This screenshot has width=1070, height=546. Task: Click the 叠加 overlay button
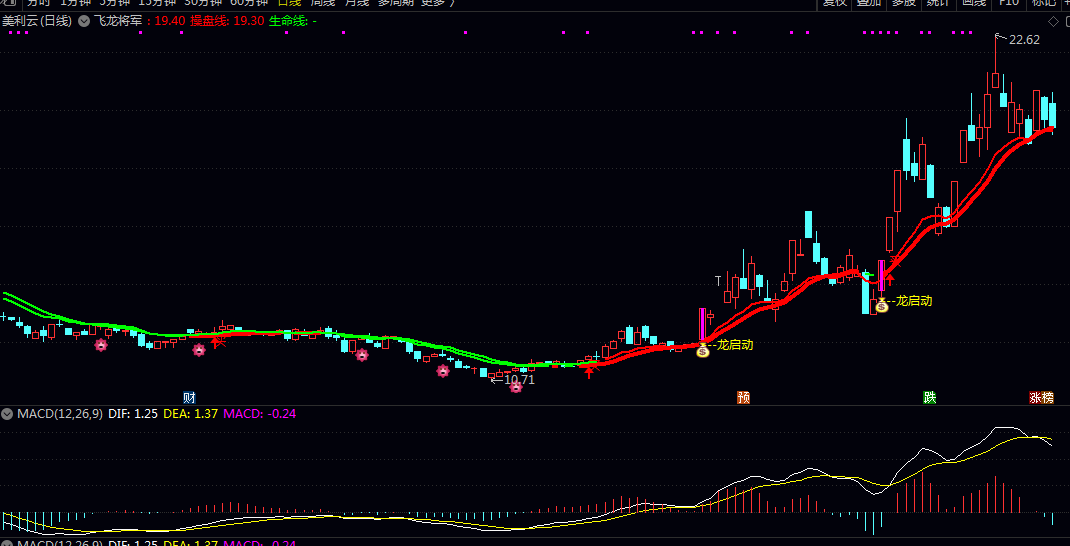[869, 3]
